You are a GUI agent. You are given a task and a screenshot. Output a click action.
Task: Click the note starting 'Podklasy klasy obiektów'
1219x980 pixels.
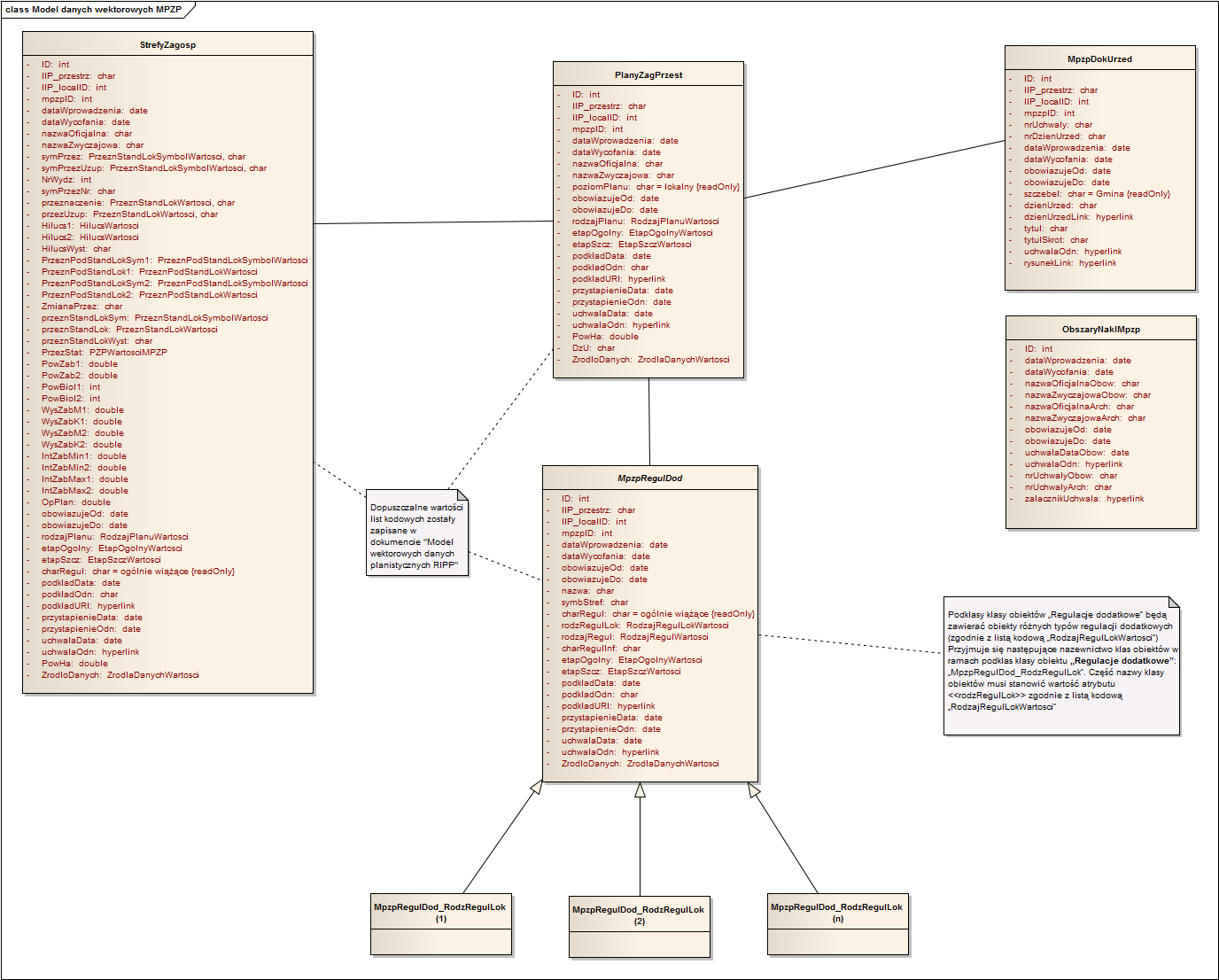pos(1061,666)
